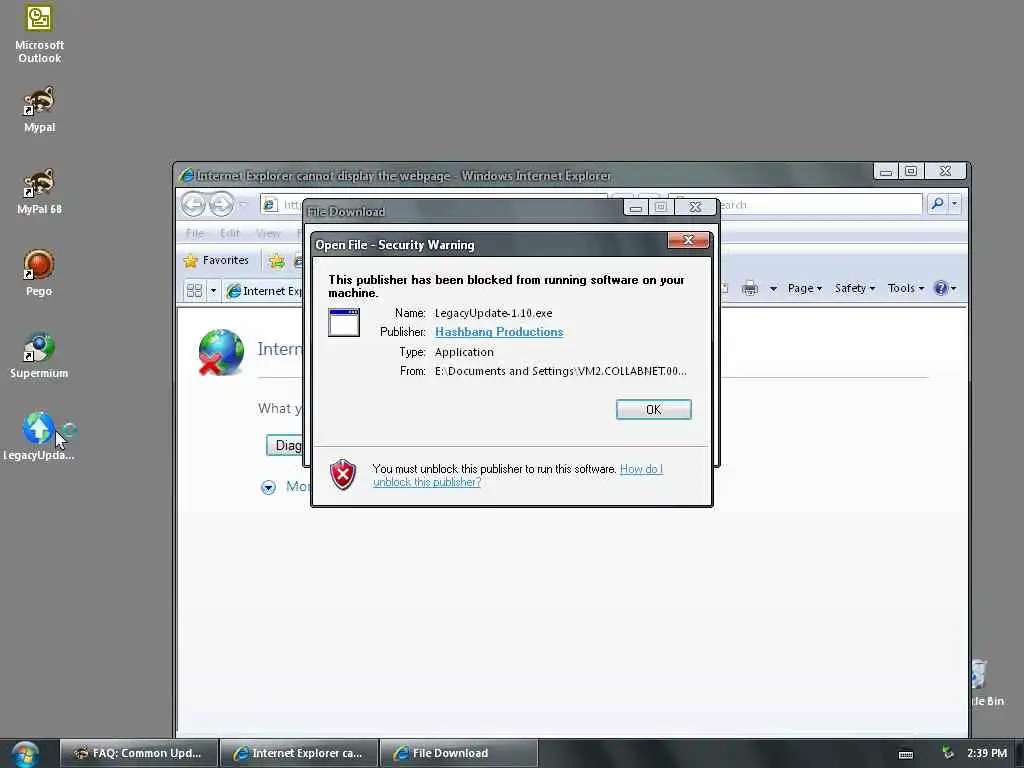The height and width of the screenshot is (768, 1024).
Task: Open the Edit menu in Internet Explorer
Action: pos(229,233)
